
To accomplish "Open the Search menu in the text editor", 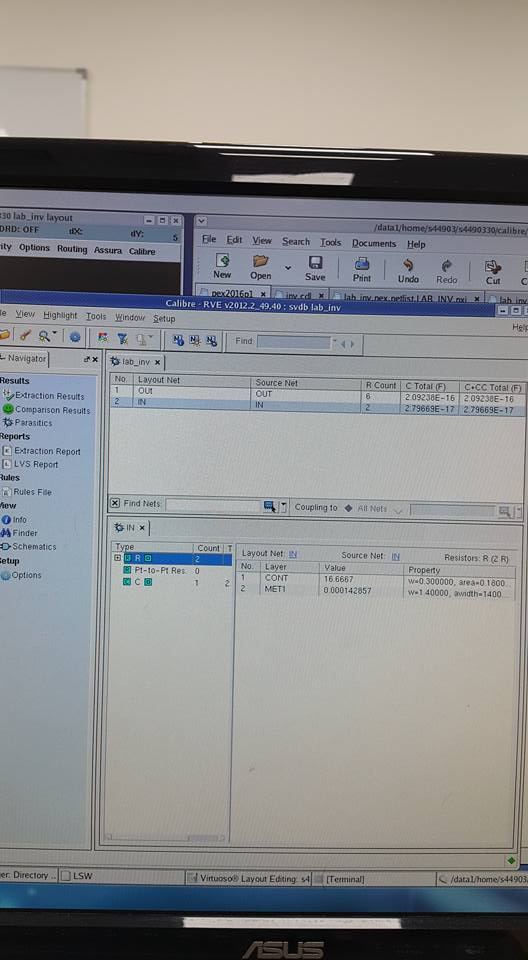I will click(296, 241).
